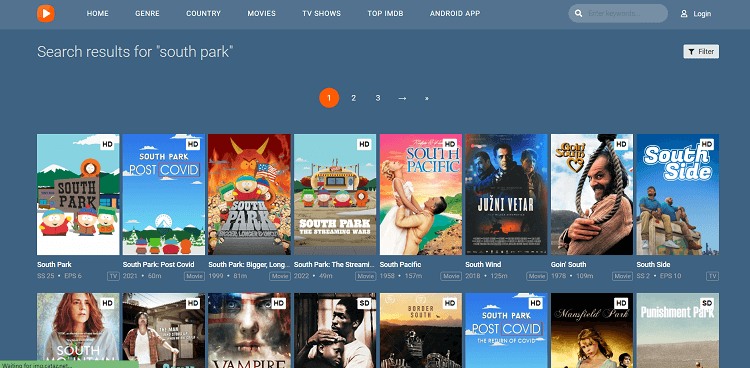Open the TV Shows section
750x368 pixels.
321,13
